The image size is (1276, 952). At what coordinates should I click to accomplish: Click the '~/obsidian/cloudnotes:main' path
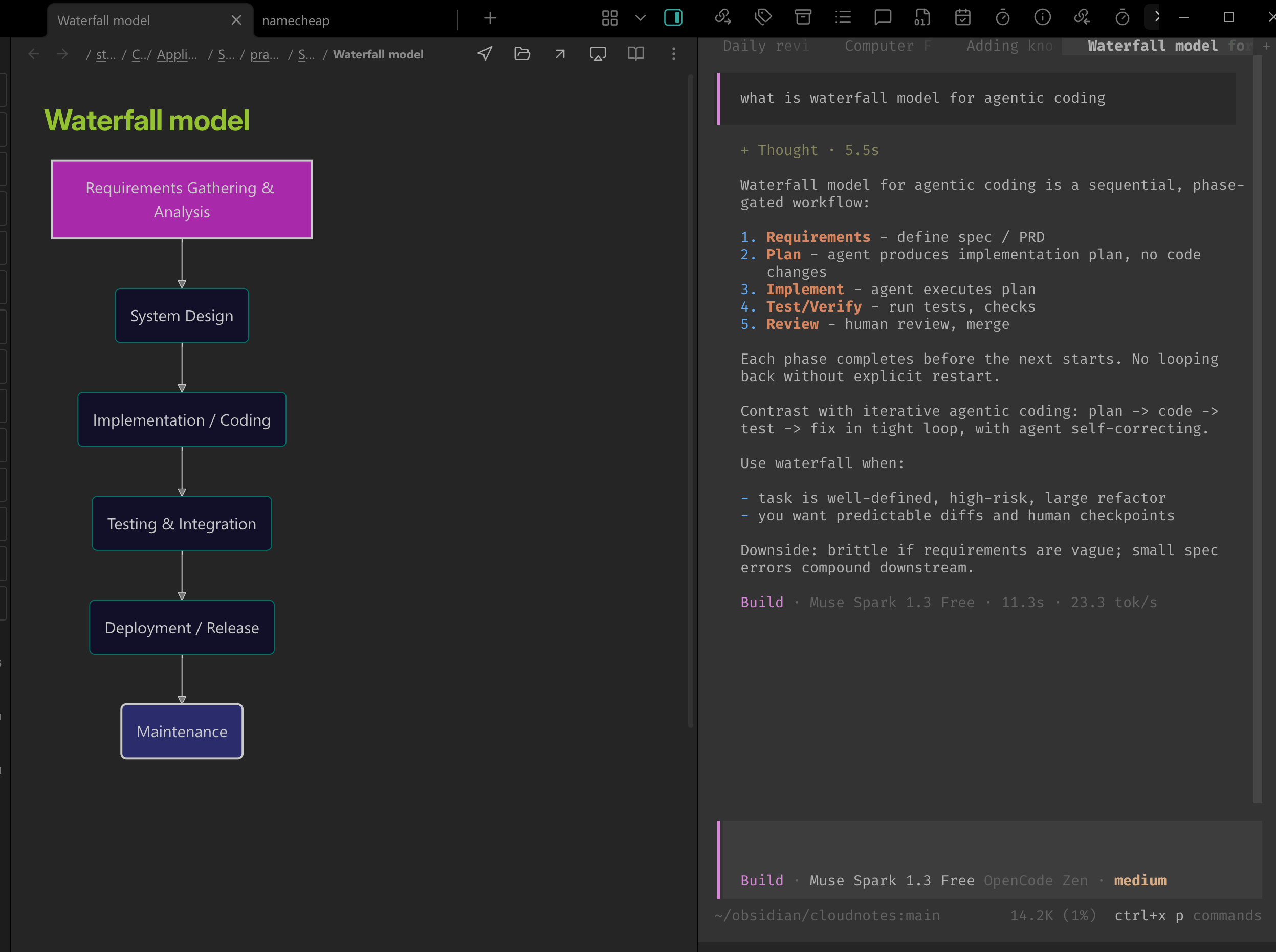click(827, 915)
